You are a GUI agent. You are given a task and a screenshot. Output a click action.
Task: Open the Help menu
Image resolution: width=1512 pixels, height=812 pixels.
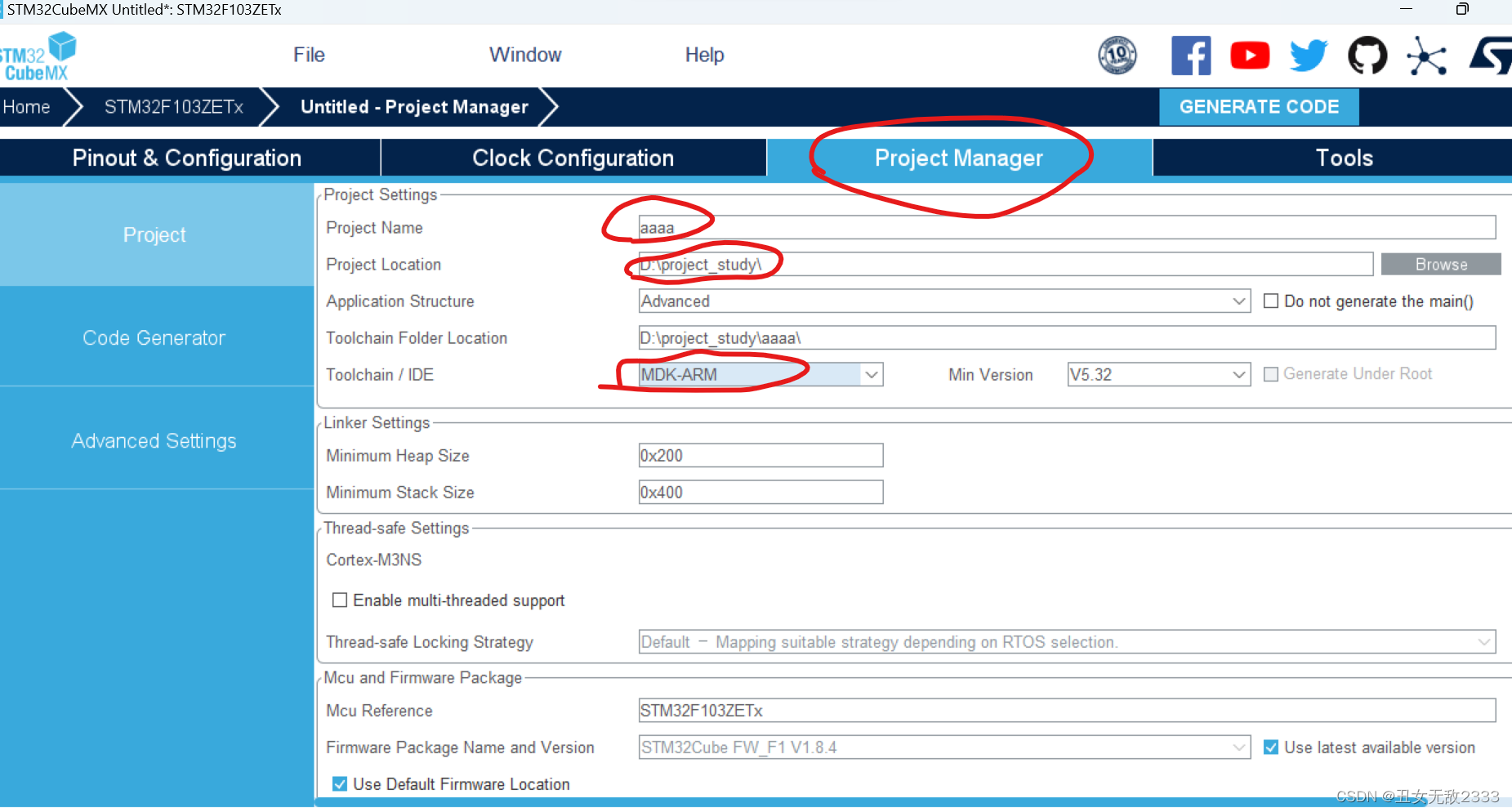pyautogui.click(x=704, y=55)
